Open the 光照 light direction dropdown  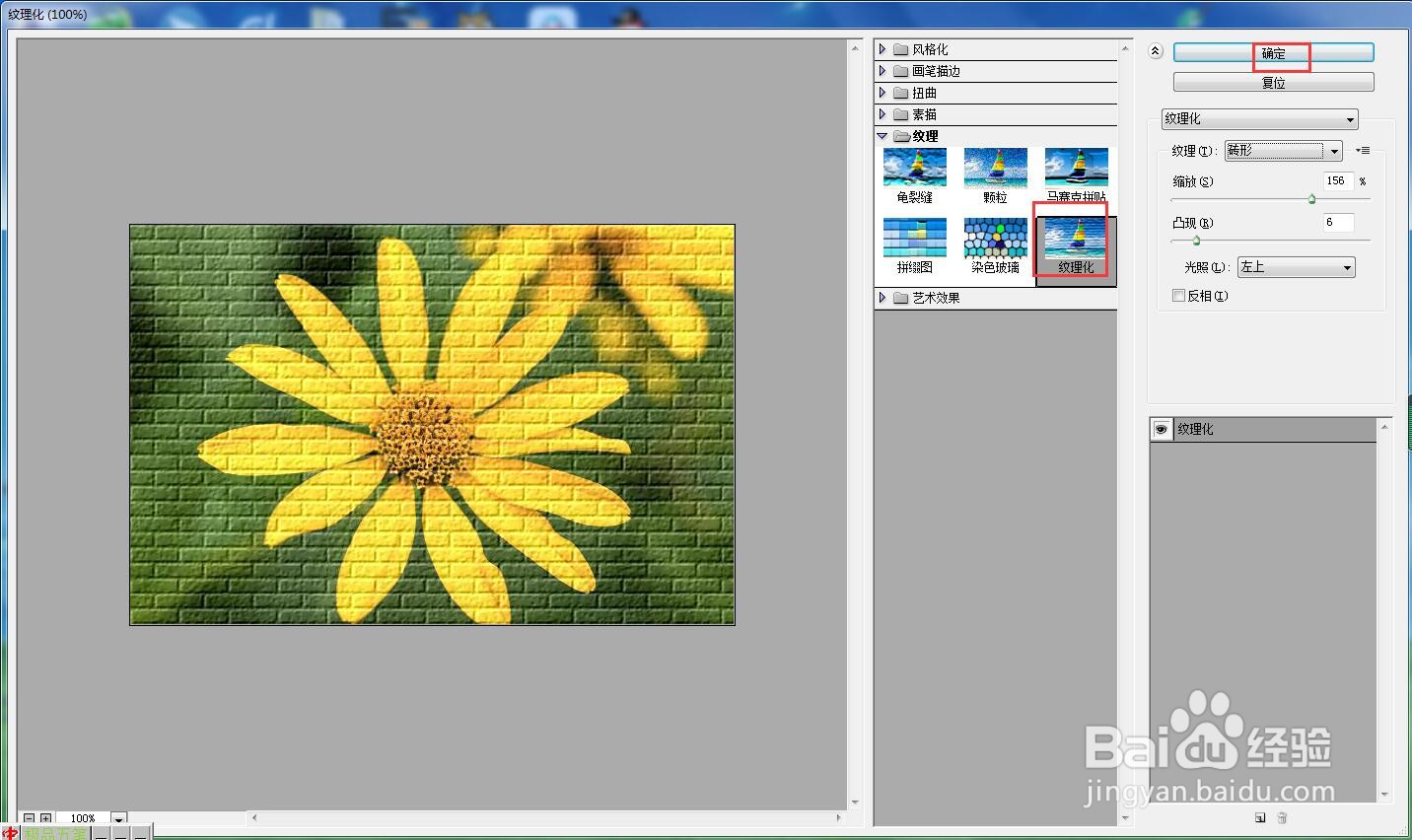tap(1297, 267)
